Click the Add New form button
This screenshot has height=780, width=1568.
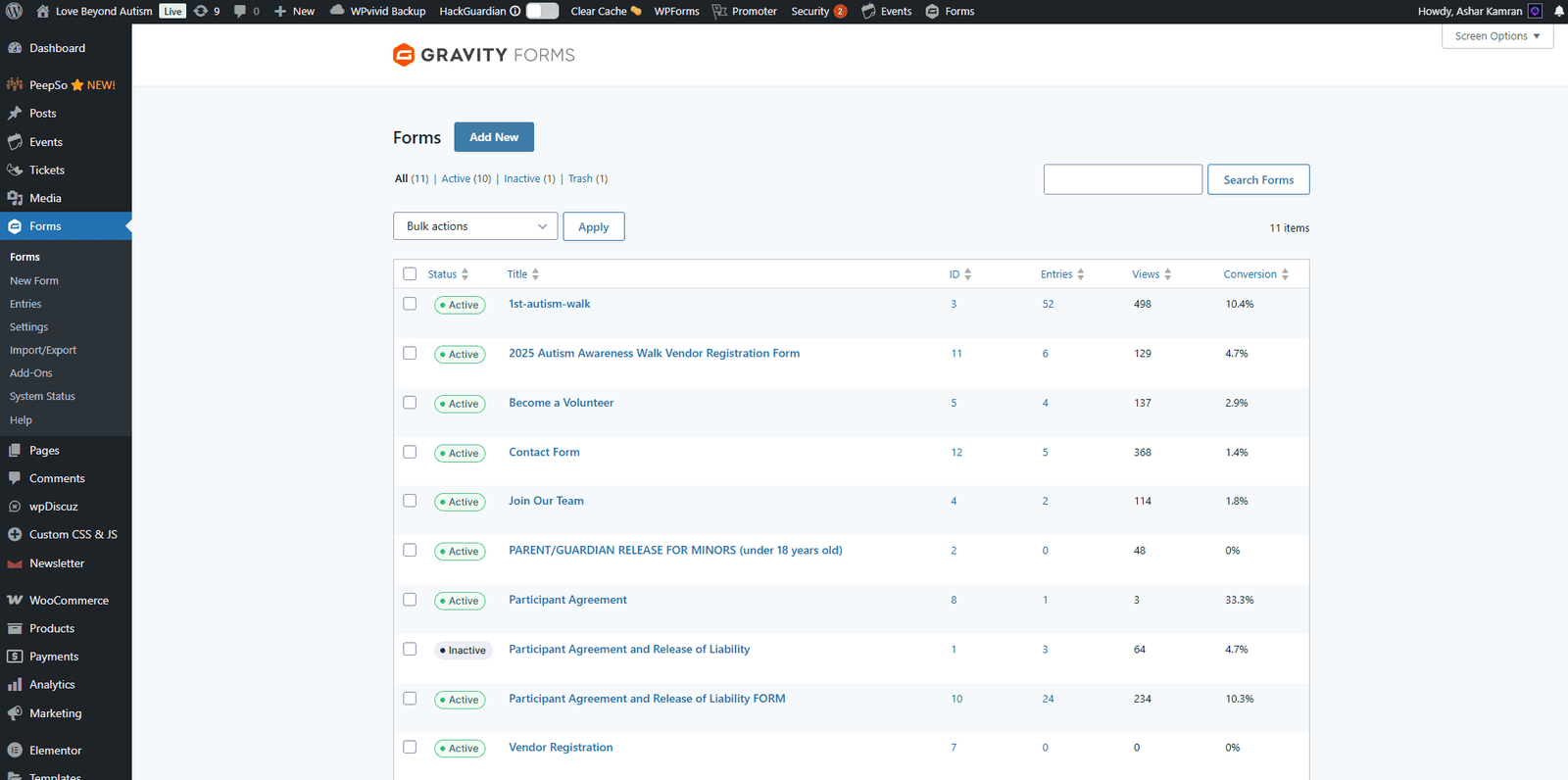pyautogui.click(x=494, y=137)
